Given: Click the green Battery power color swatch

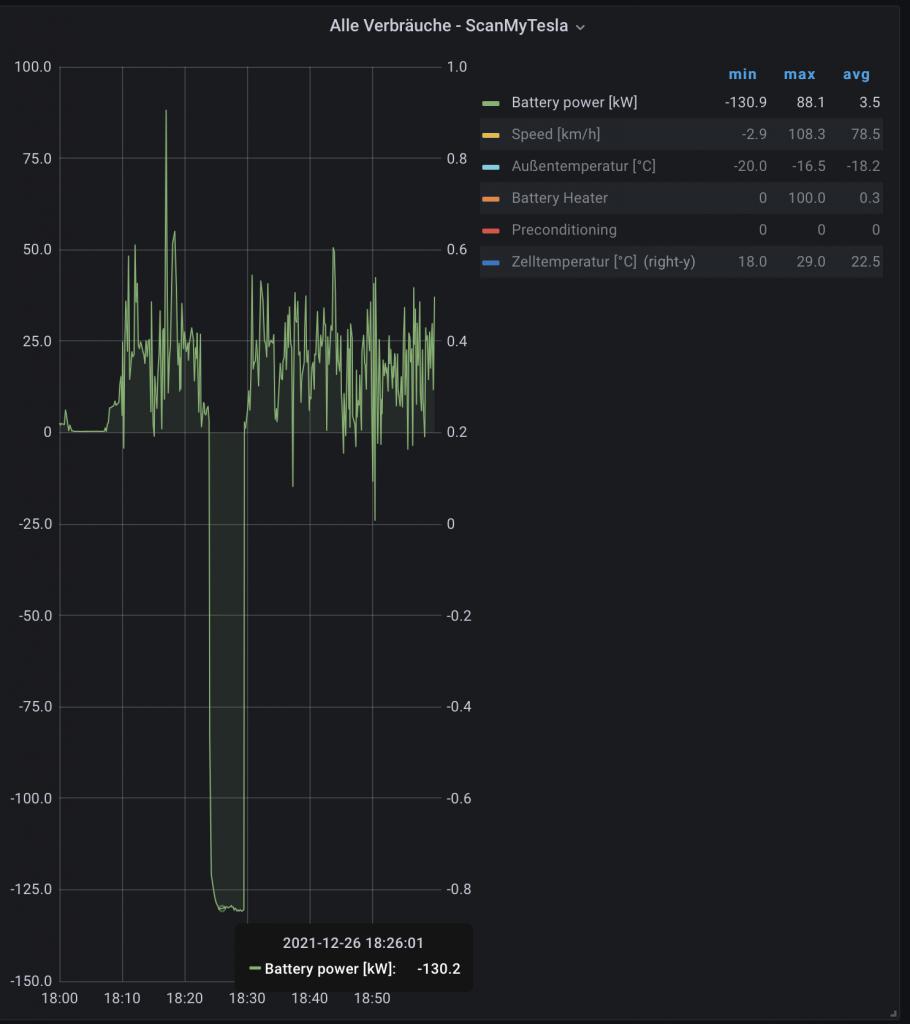Looking at the screenshot, I should (x=490, y=103).
